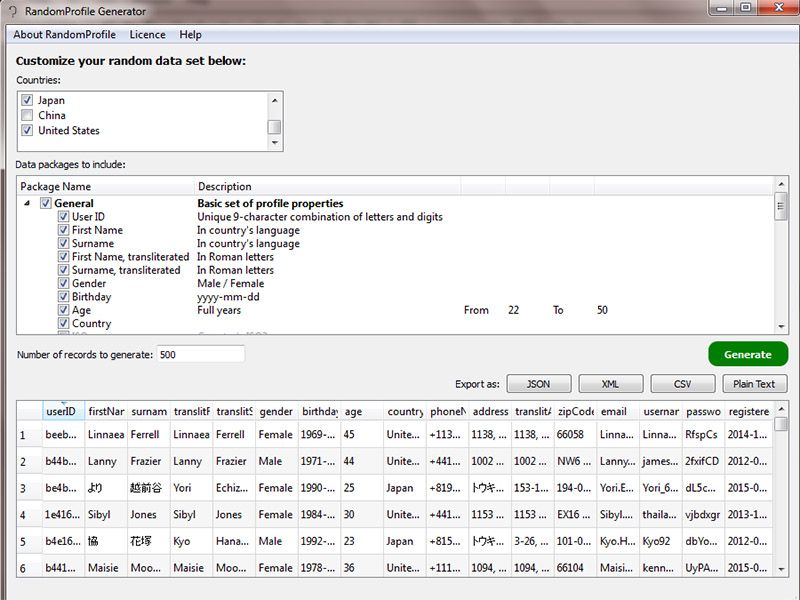Click the results table scroll-down arrow
800x600 pixels.
point(781,568)
